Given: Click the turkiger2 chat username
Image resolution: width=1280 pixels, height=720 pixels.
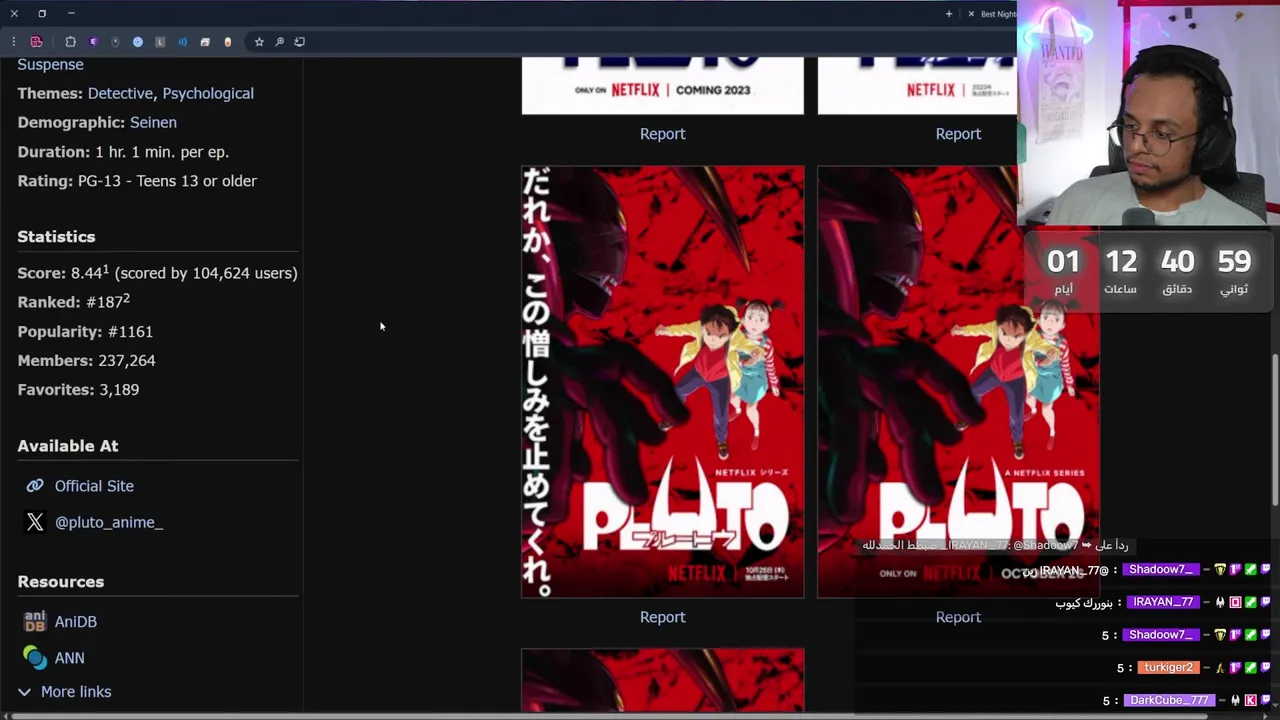Looking at the screenshot, I should [x=1168, y=667].
